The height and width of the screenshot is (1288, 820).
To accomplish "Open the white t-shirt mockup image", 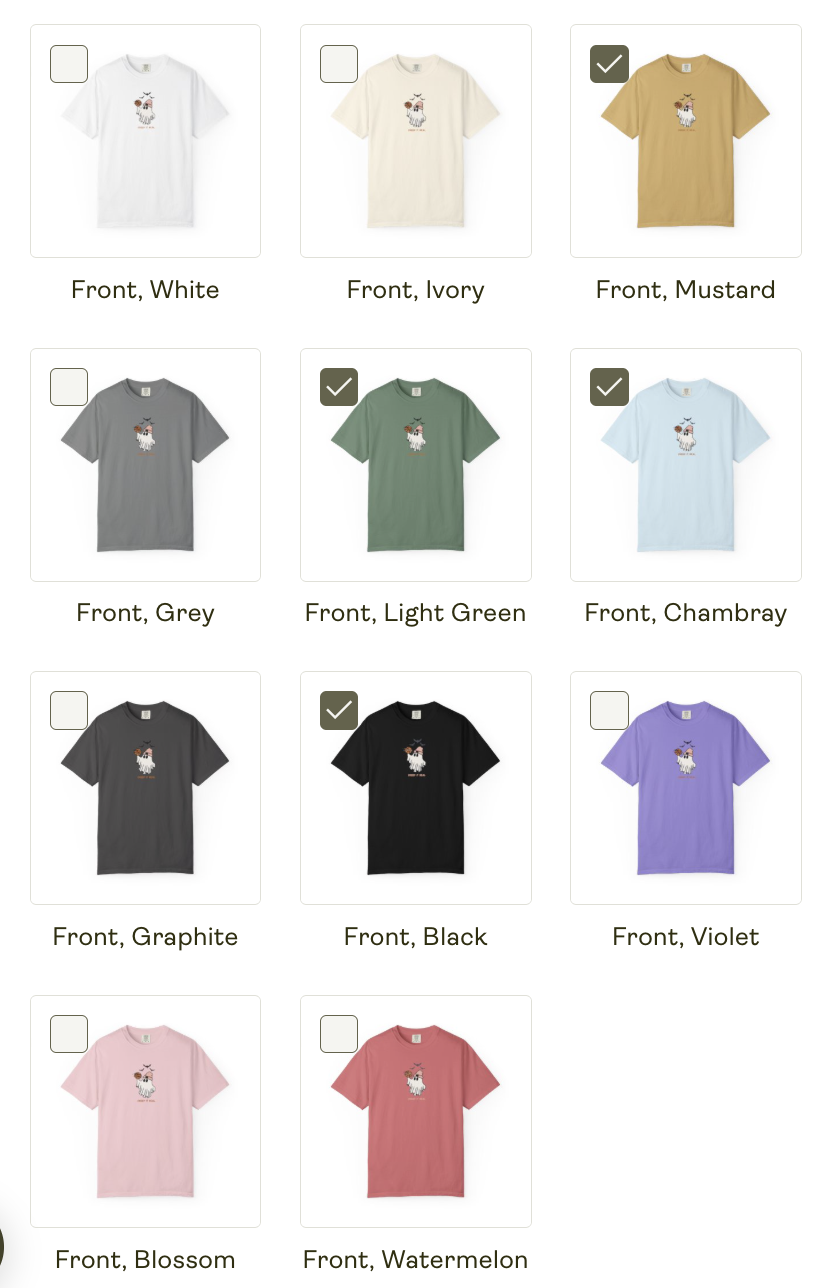I will click(x=146, y=141).
